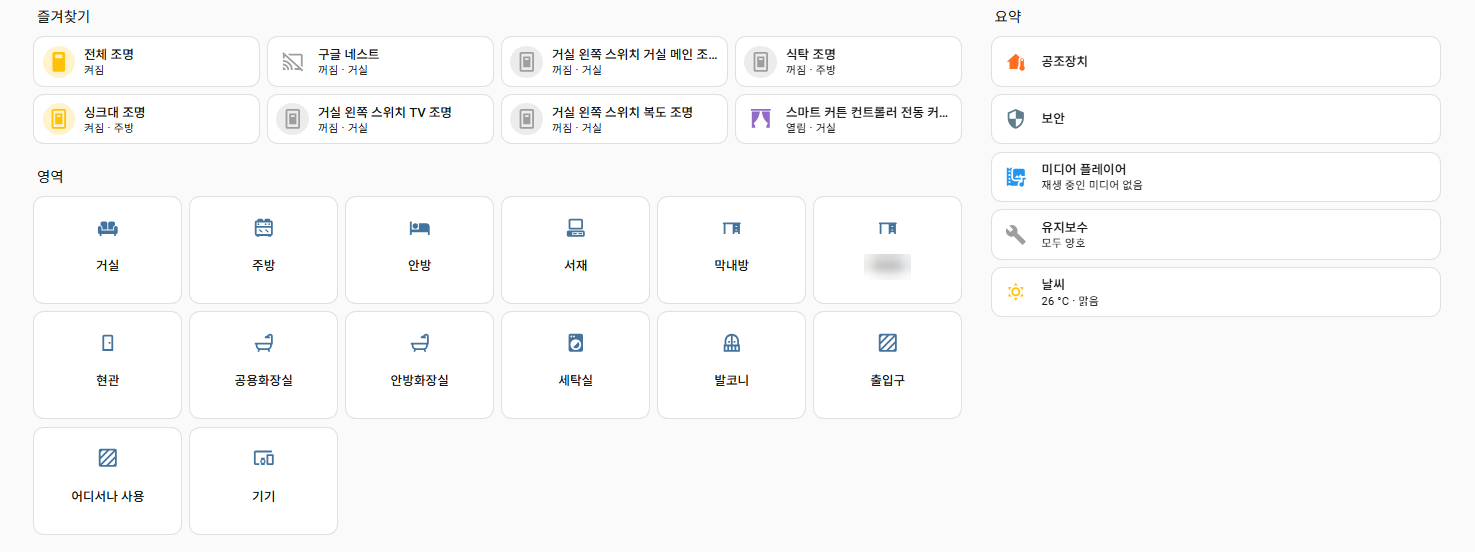Select the 세탁실 washing machine icon
The width and height of the screenshot is (1475, 552).
[576, 343]
